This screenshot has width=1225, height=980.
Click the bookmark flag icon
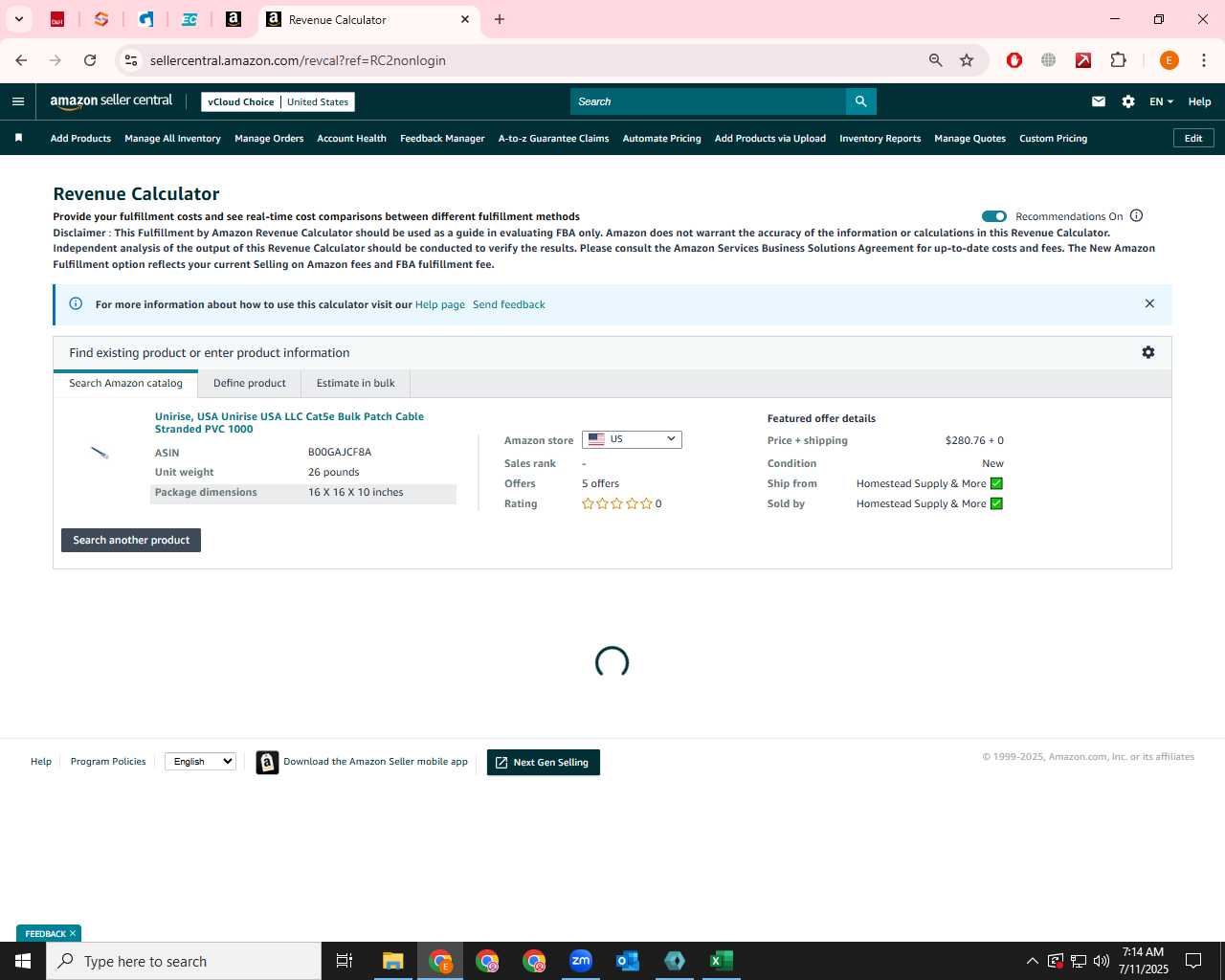coord(18,138)
